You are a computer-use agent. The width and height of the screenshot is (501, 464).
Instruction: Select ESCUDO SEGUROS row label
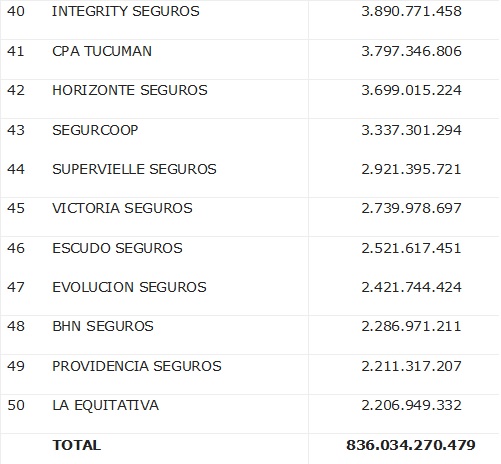pos(117,248)
